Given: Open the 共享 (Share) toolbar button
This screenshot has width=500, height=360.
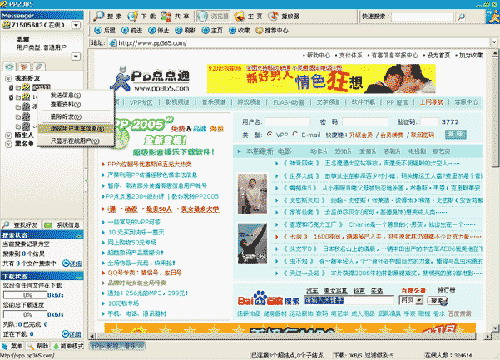Looking at the screenshot, I should (x=175, y=16).
